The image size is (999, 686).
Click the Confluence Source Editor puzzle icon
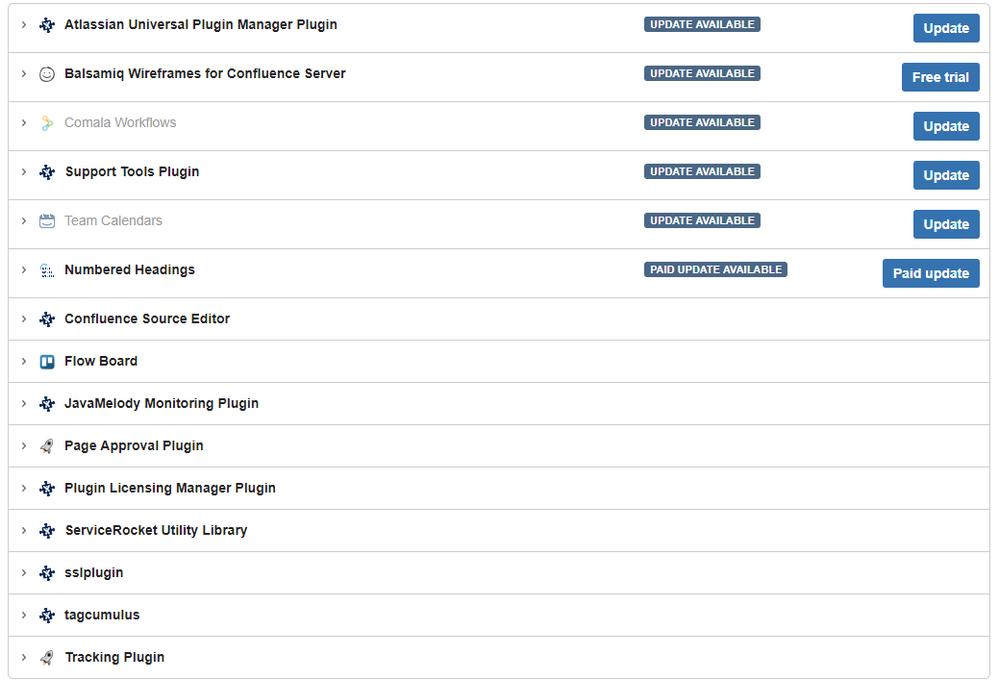[x=47, y=319]
